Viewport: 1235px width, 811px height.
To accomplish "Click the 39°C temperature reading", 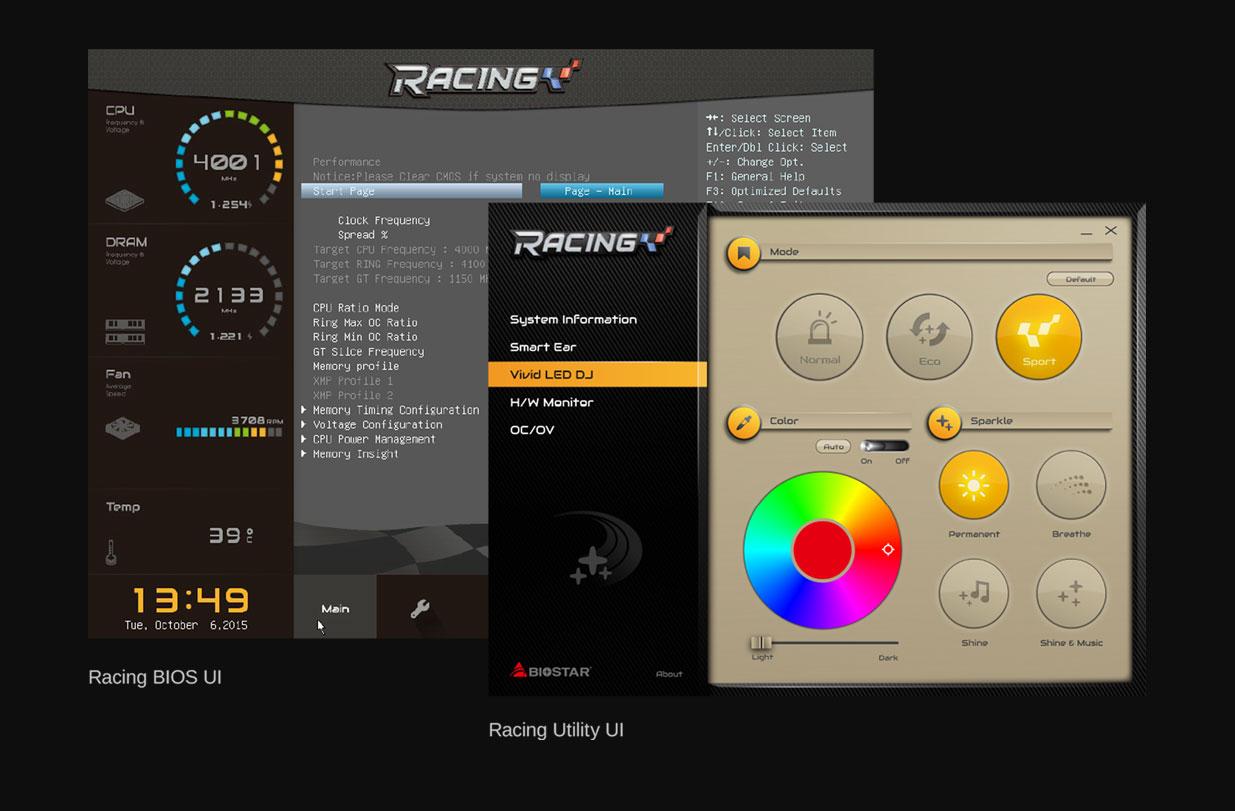I will coord(231,535).
